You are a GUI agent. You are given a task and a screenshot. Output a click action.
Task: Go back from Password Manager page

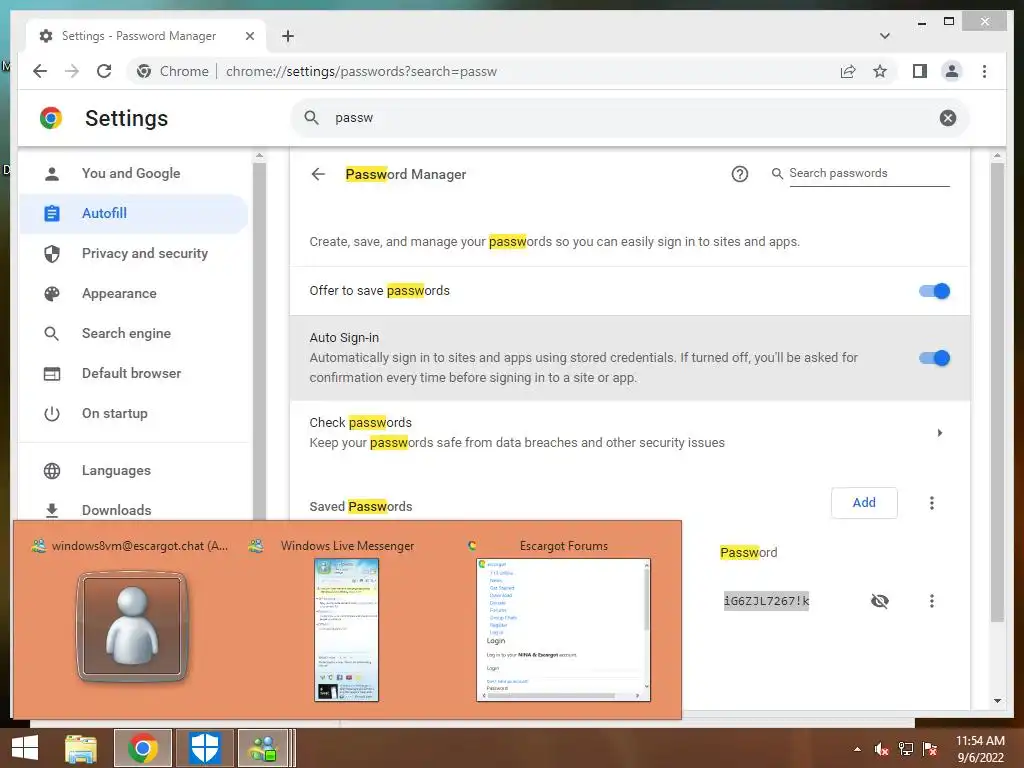[318, 174]
